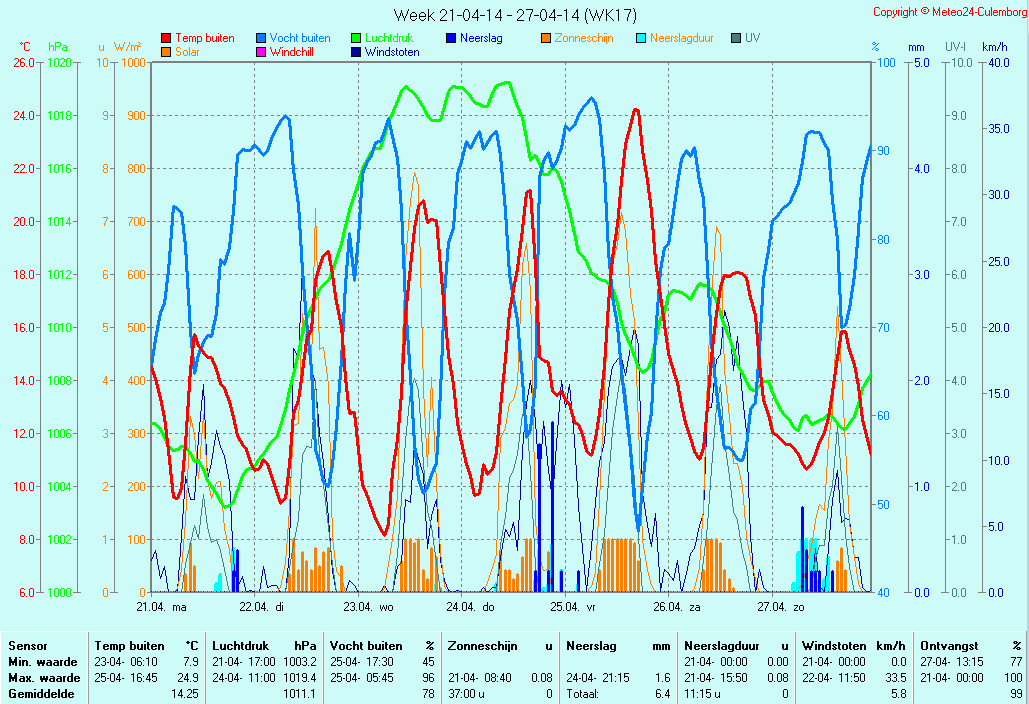
Task: Click the orange Zonneschijn legend swatch
Action: pos(545,38)
